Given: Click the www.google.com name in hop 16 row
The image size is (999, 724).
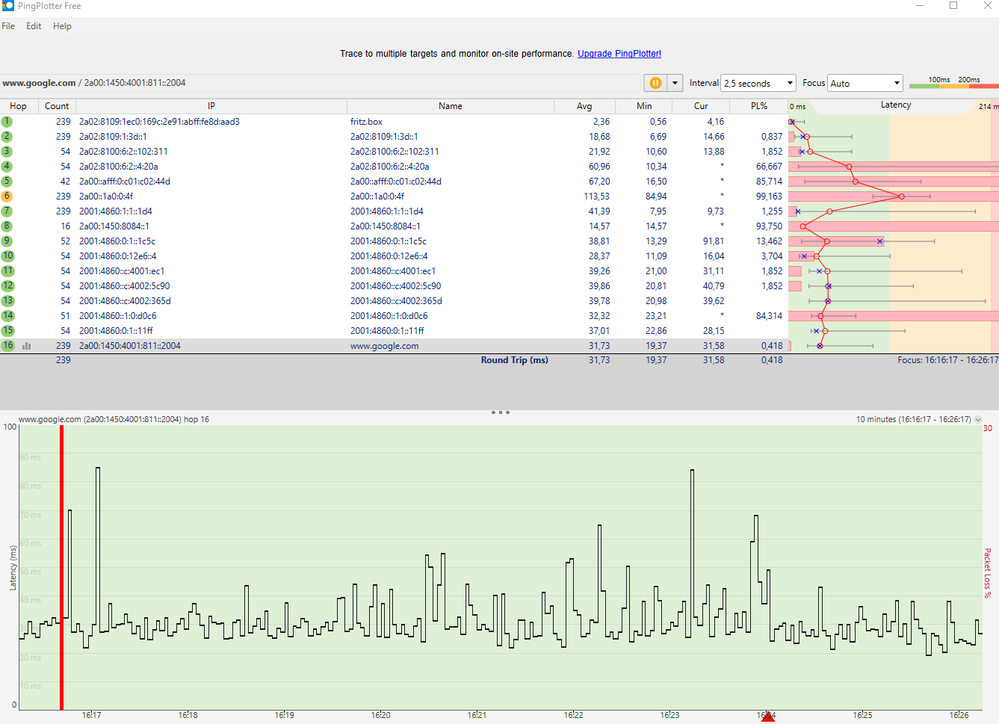Looking at the screenshot, I should (384, 346).
